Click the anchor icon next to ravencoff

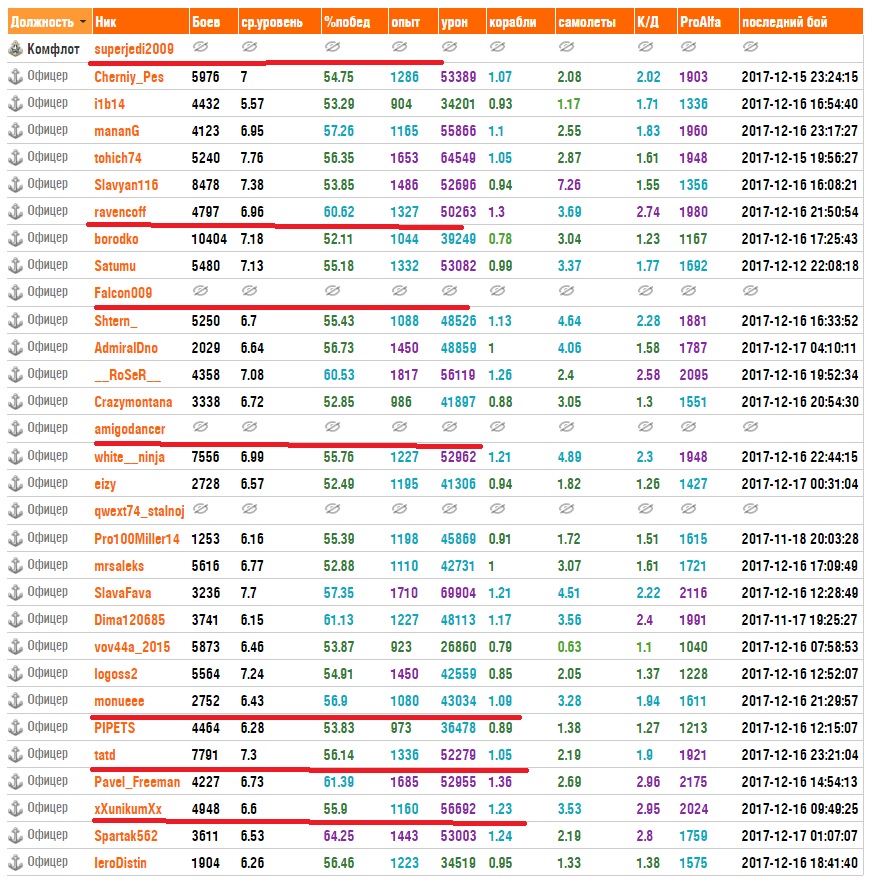click(15, 211)
